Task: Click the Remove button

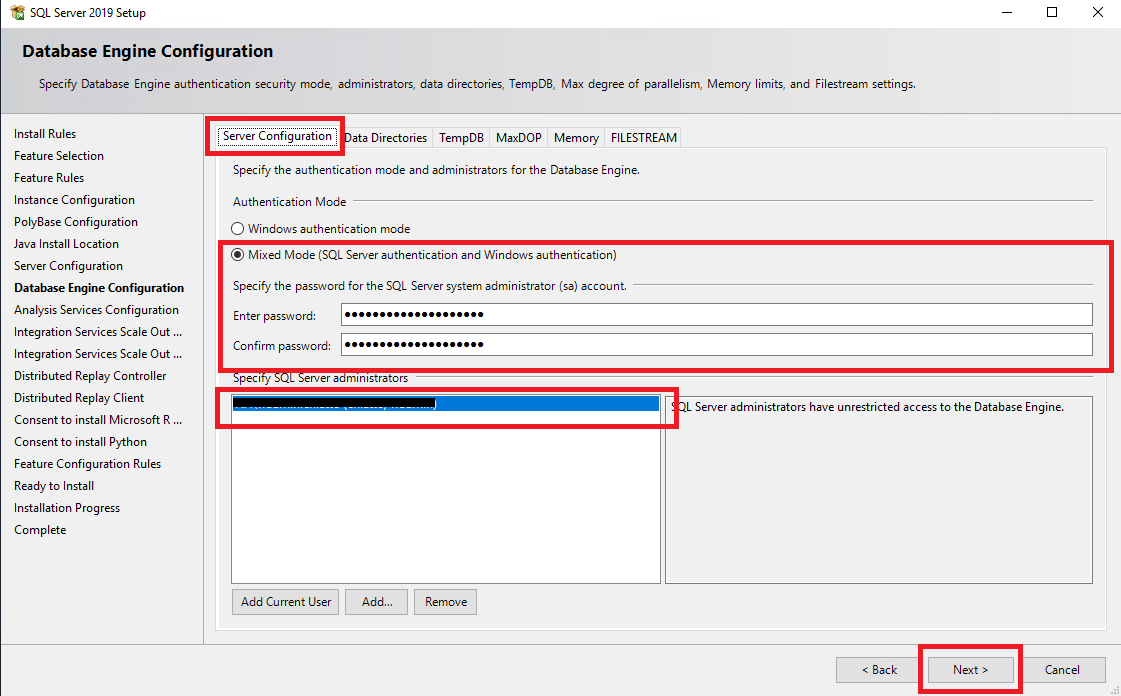Action: [445, 602]
